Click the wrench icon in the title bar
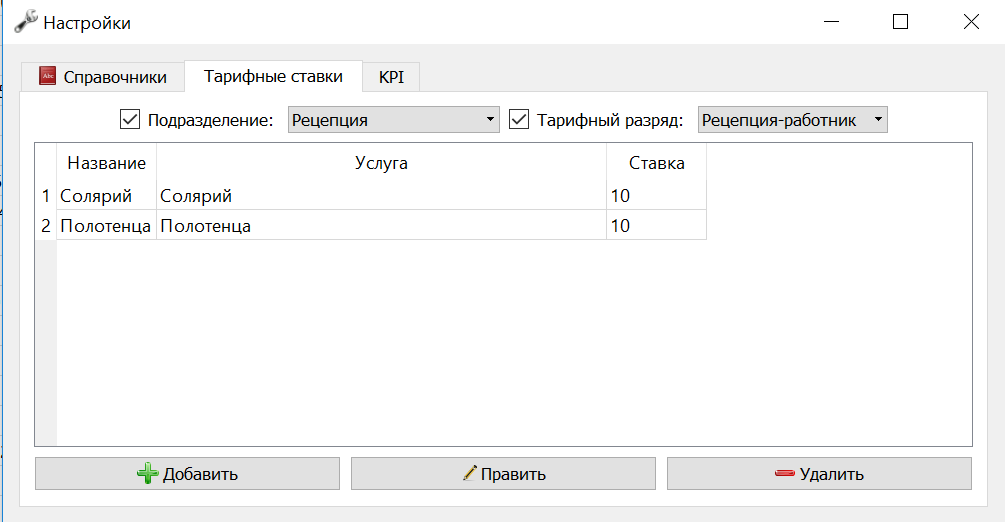This screenshot has height=522, width=1005. click(x=26, y=22)
